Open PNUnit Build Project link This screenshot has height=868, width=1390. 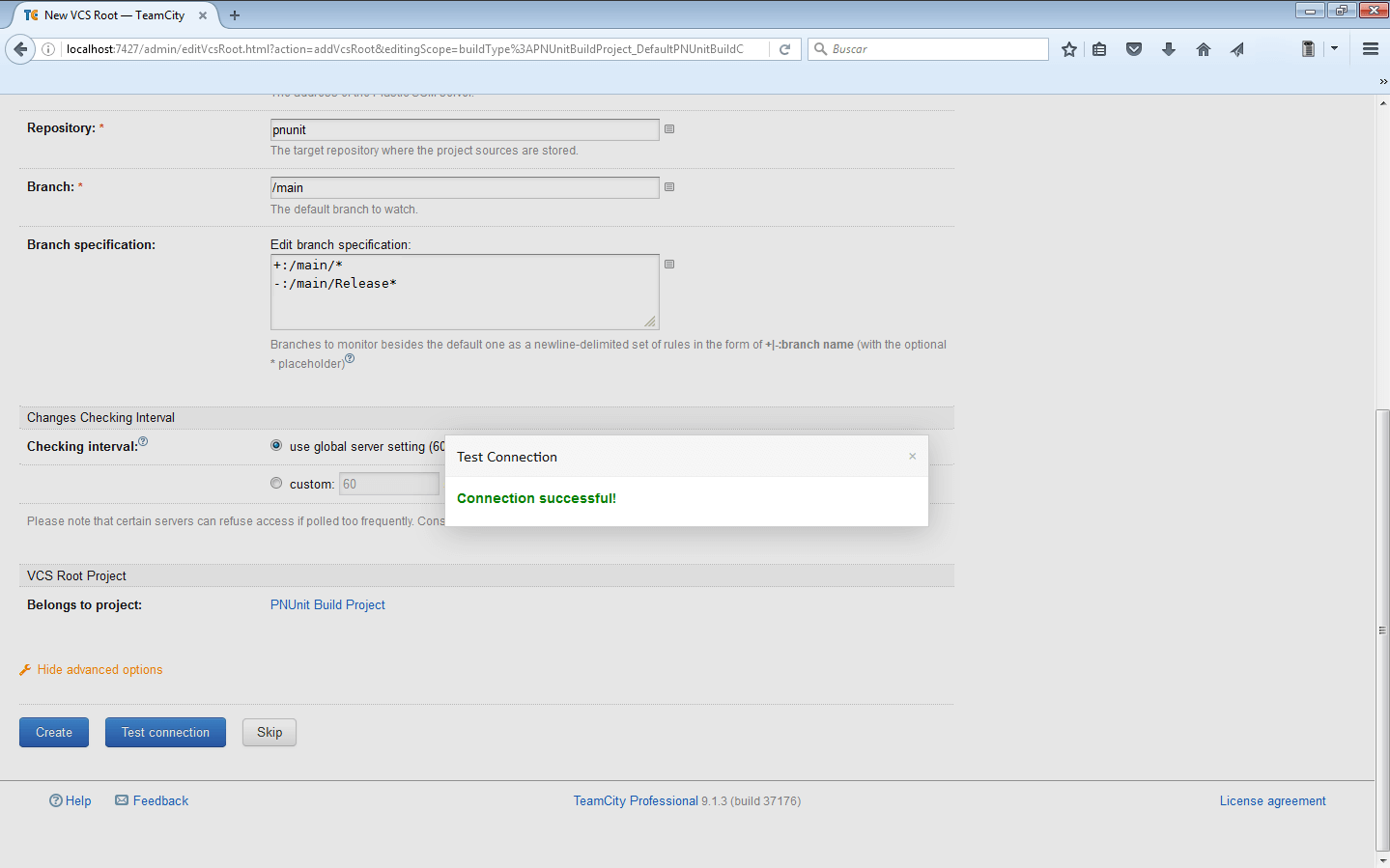327,605
